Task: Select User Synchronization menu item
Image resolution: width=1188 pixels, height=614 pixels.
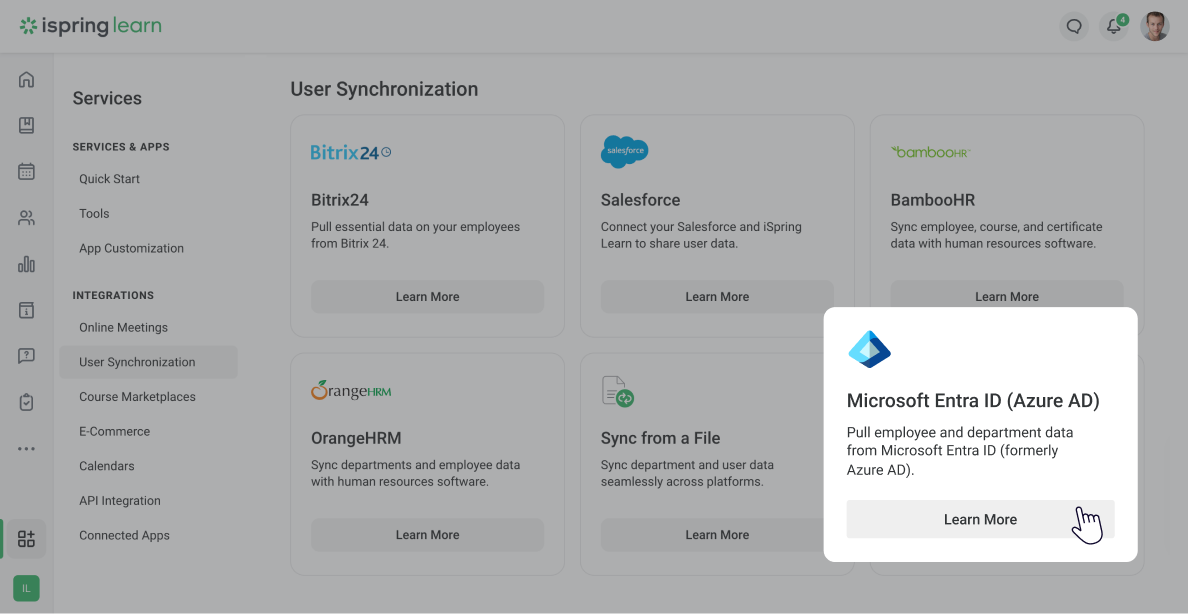Action: coord(148,362)
